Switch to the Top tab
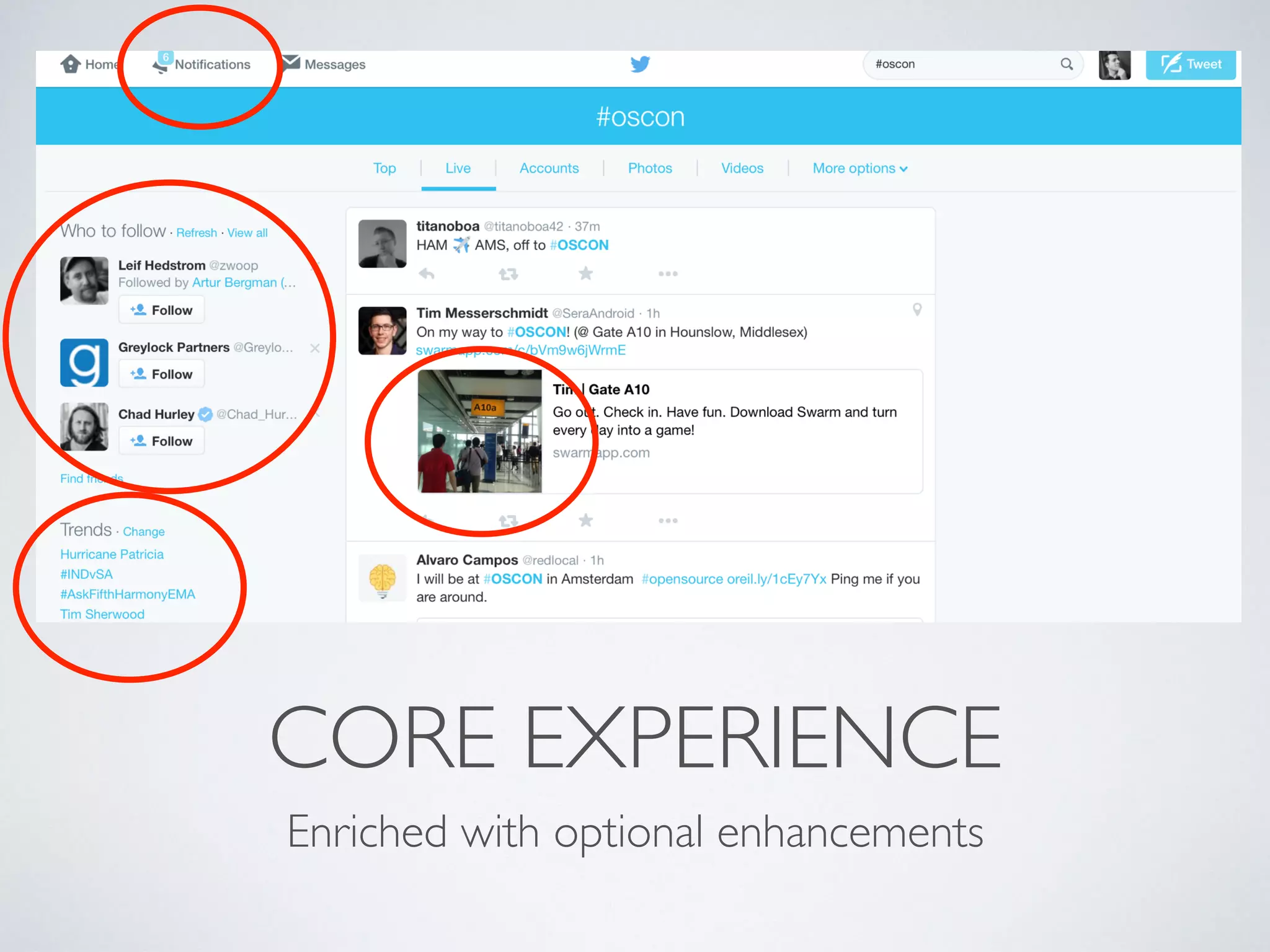The width and height of the screenshot is (1270, 952). 384,169
